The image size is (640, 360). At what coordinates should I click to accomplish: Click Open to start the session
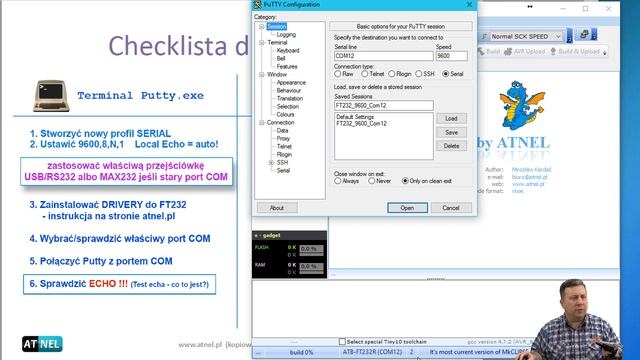407,208
